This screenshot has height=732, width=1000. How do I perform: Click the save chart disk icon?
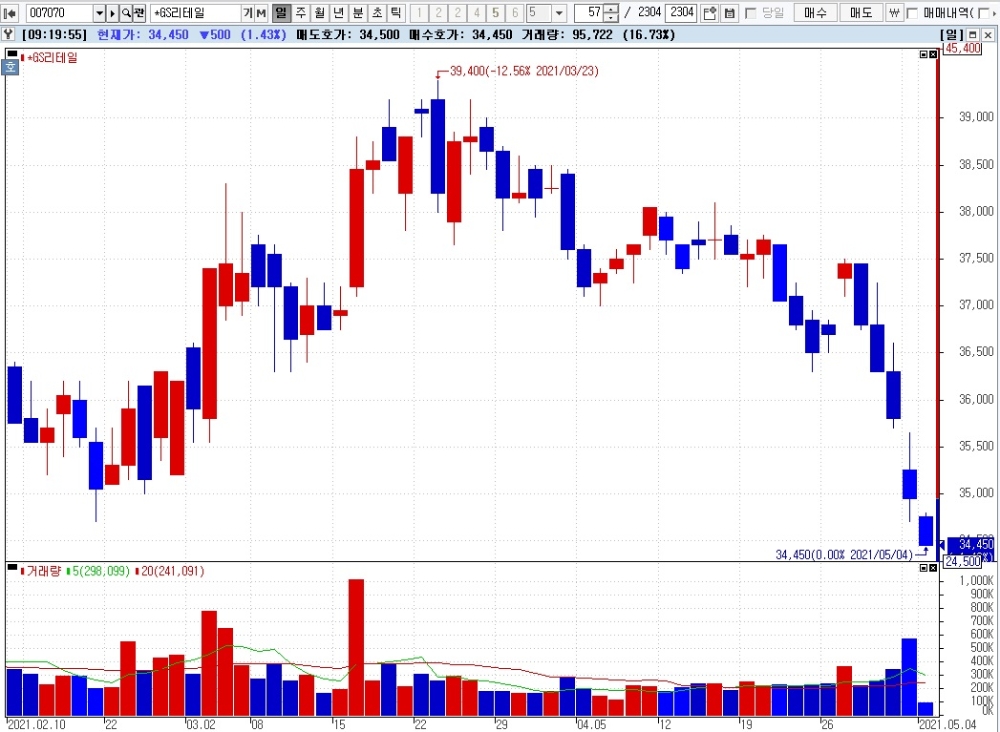coord(730,13)
